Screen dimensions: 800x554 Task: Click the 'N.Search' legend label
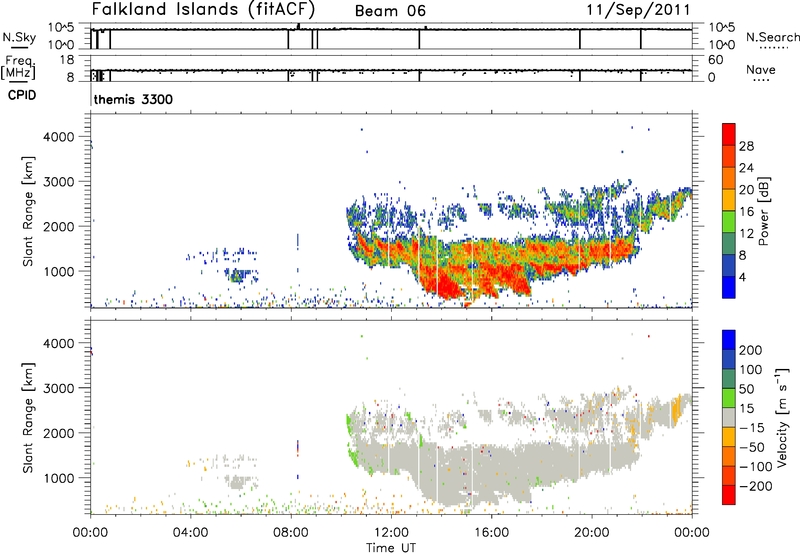point(772,37)
